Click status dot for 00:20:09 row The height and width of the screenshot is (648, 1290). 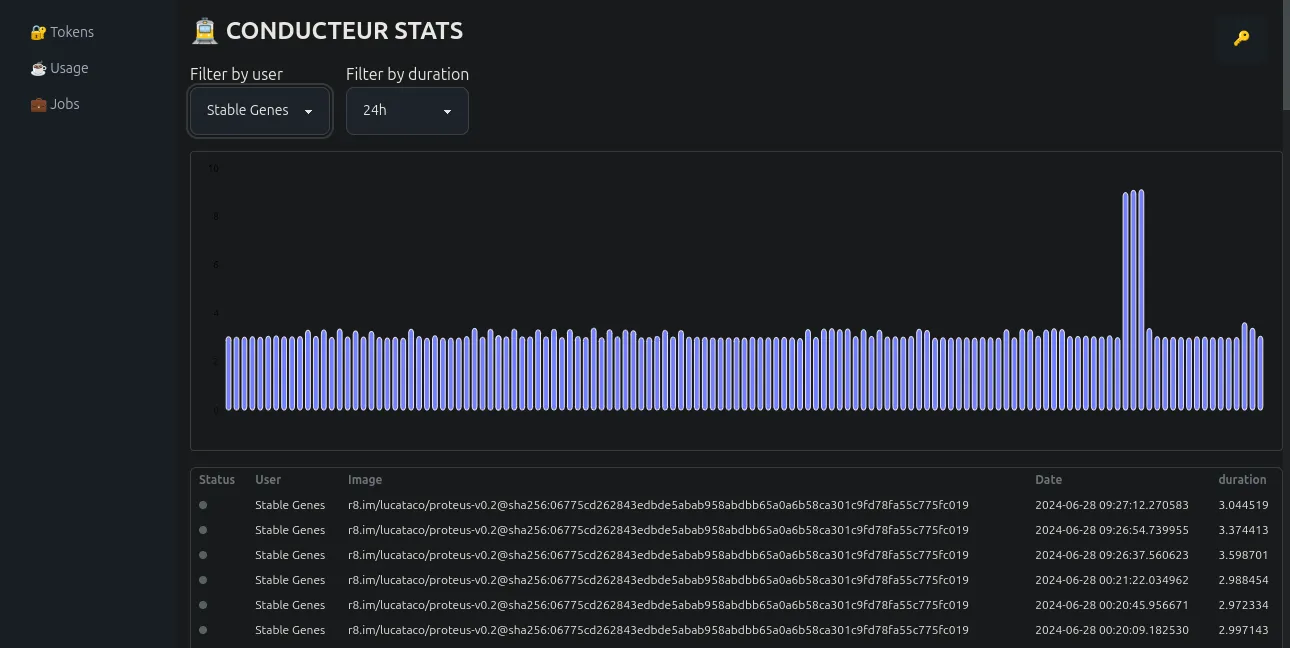click(203, 630)
